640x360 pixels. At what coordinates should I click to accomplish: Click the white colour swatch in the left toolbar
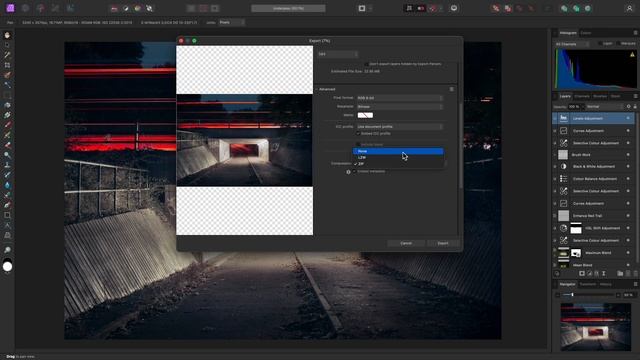7,267
